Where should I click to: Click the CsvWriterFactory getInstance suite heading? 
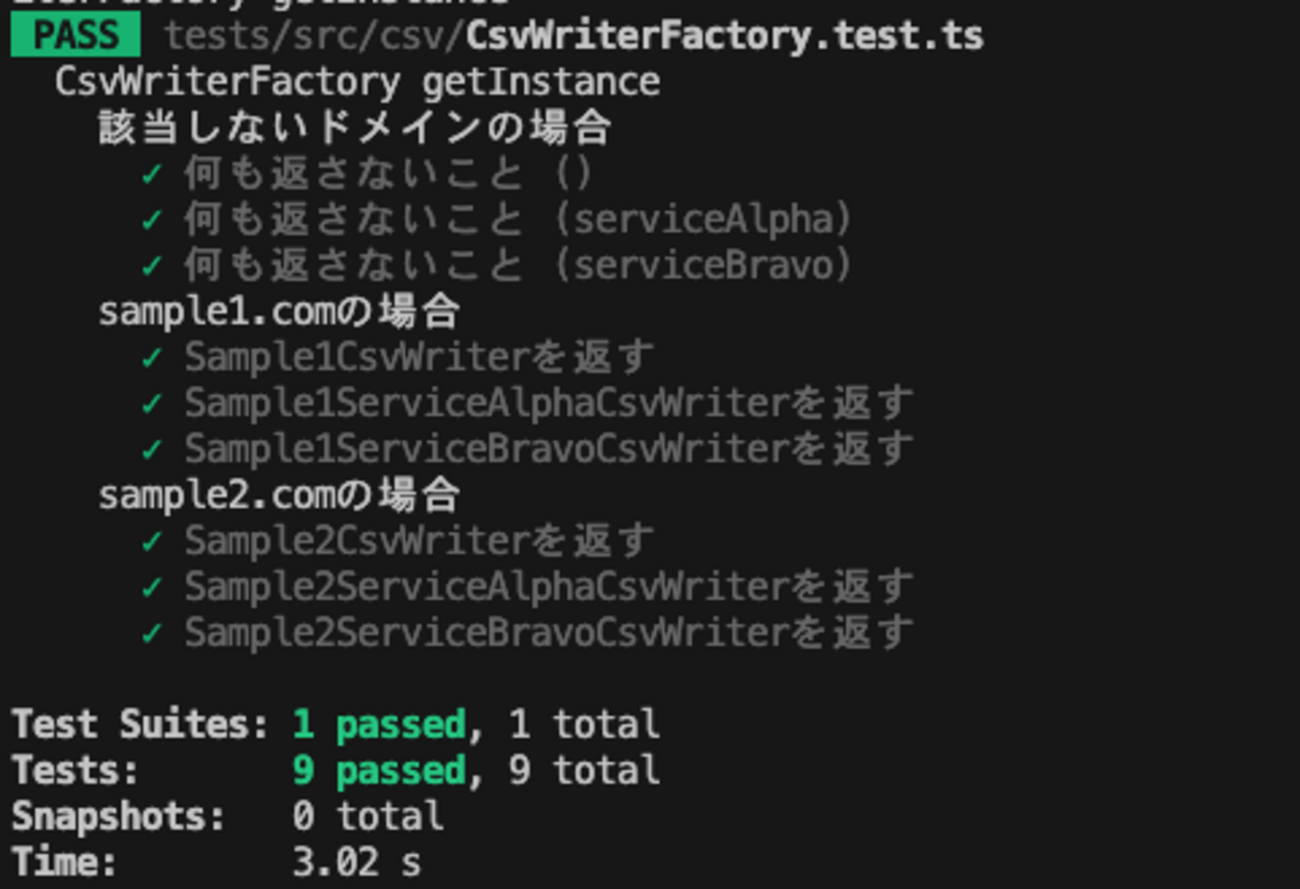[x=357, y=81]
